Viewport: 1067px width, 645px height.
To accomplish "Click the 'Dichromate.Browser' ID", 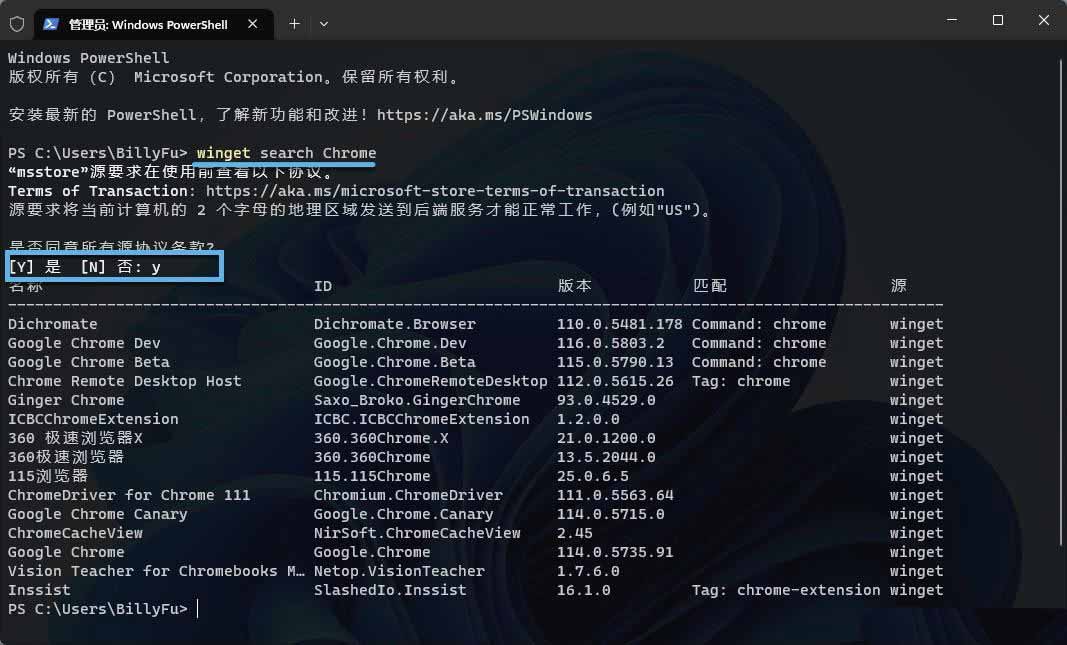I will click(395, 324).
